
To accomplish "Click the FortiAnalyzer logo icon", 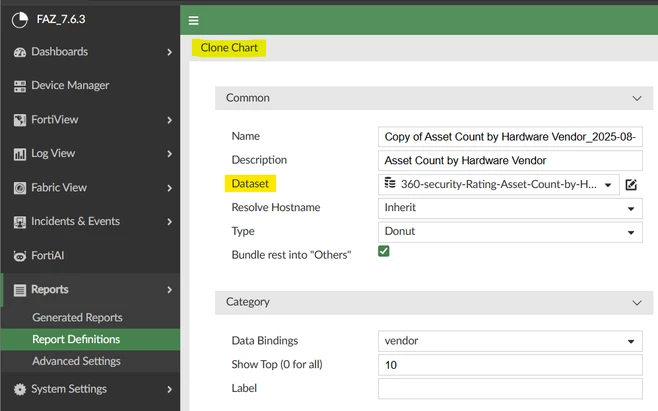I will click(20, 19).
